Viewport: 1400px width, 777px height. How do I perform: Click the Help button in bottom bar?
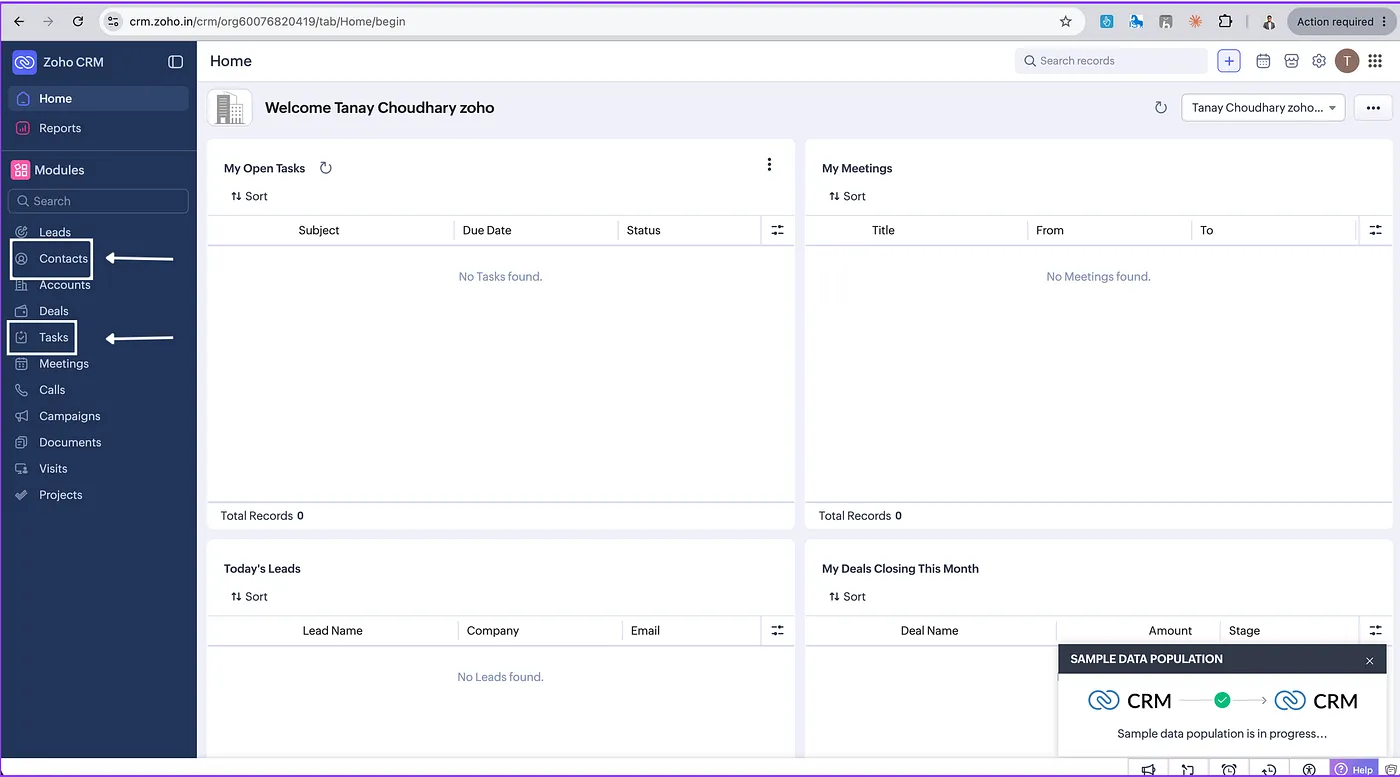point(1355,769)
